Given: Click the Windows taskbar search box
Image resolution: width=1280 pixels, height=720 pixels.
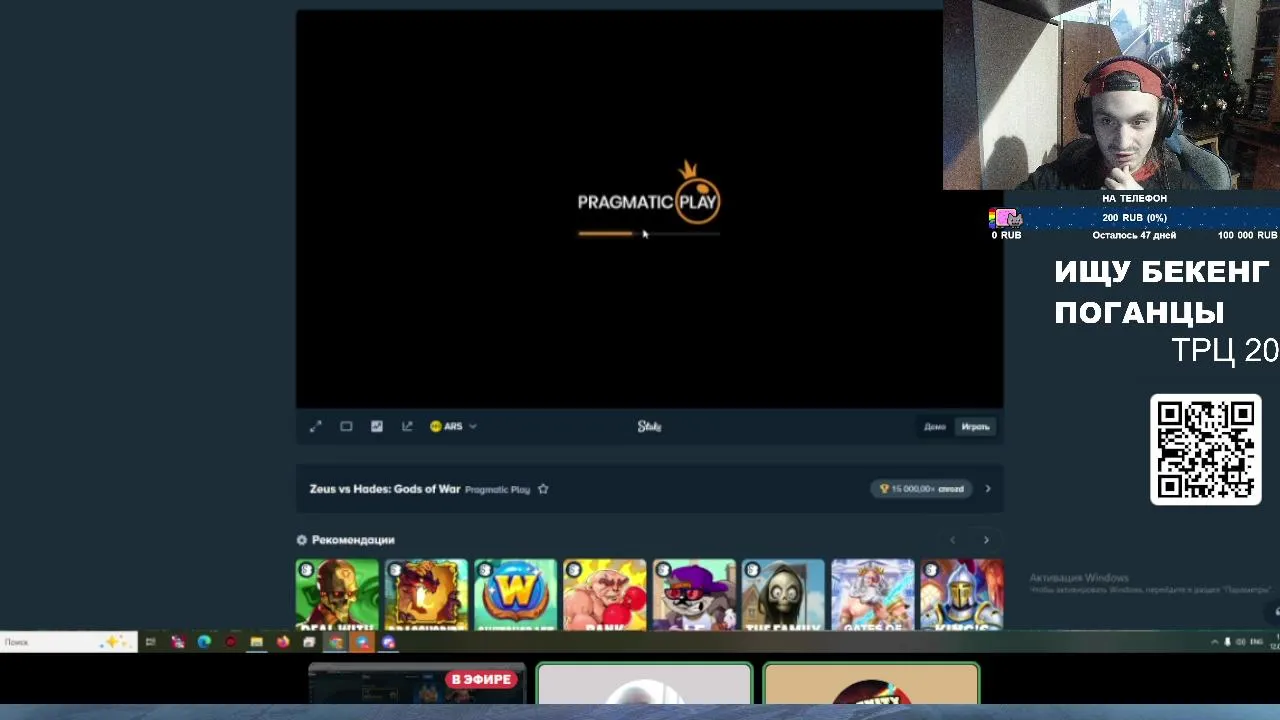Looking at the screenshot, I should 68,642.
